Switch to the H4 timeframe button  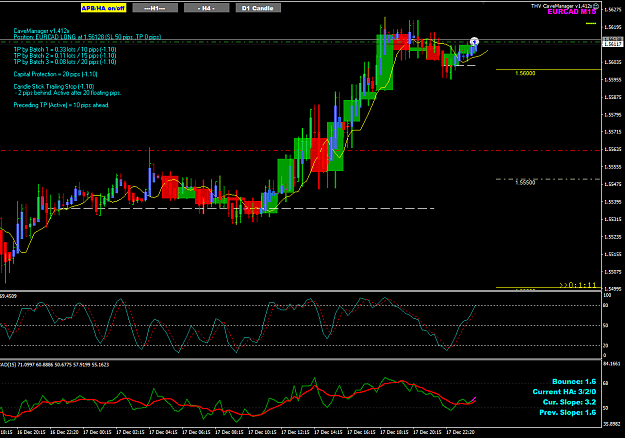(206, 8)
